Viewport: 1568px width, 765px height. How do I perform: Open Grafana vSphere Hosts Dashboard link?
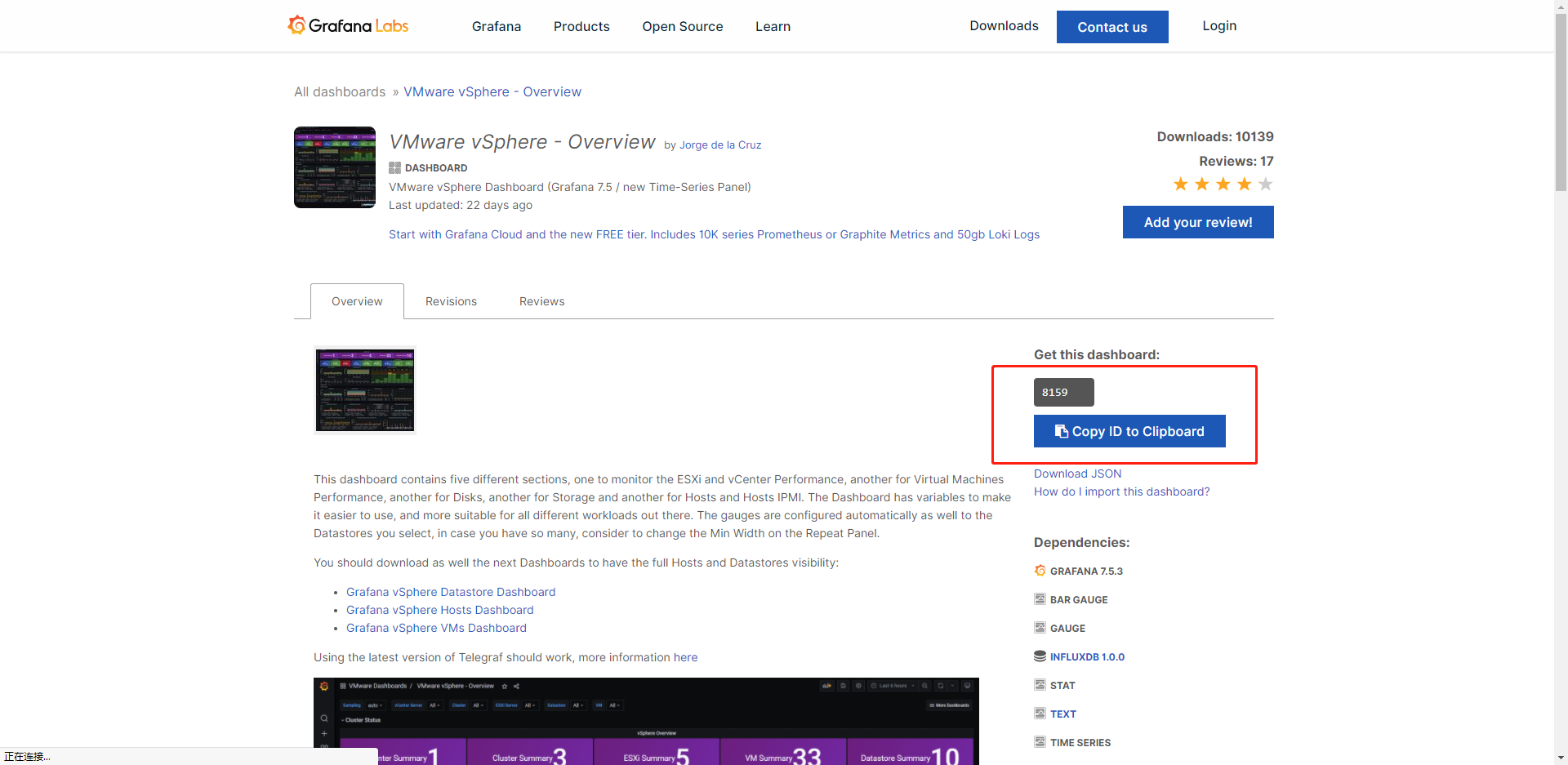439,610
